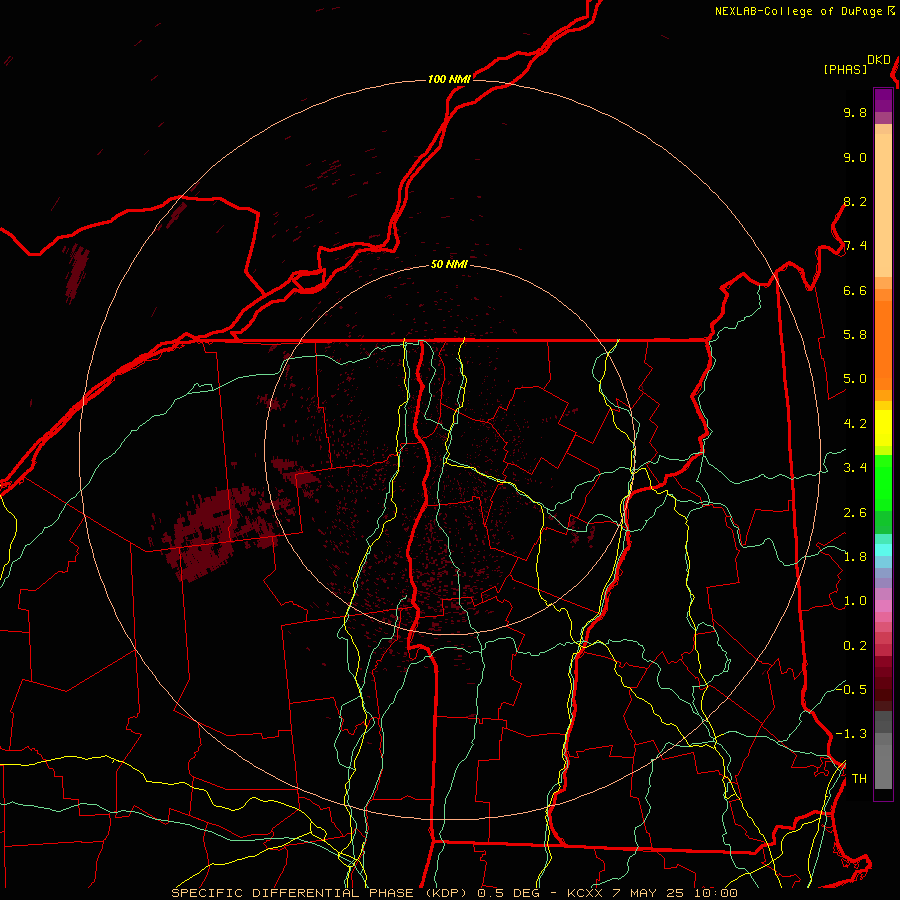Screen dimensions: 900x900
Task: Select the [PHAS] units label
Action: tap(845, 69)
